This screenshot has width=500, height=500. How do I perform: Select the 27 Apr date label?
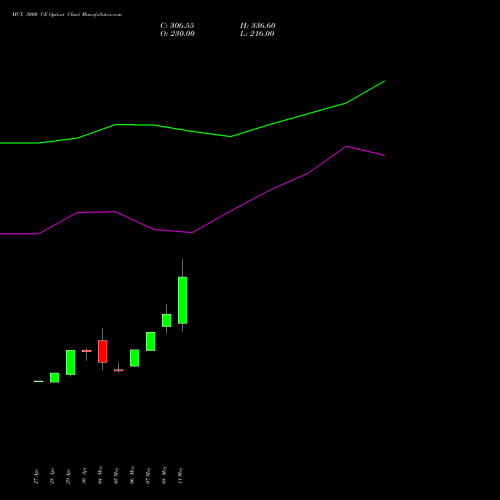click(x=36, y=476)
